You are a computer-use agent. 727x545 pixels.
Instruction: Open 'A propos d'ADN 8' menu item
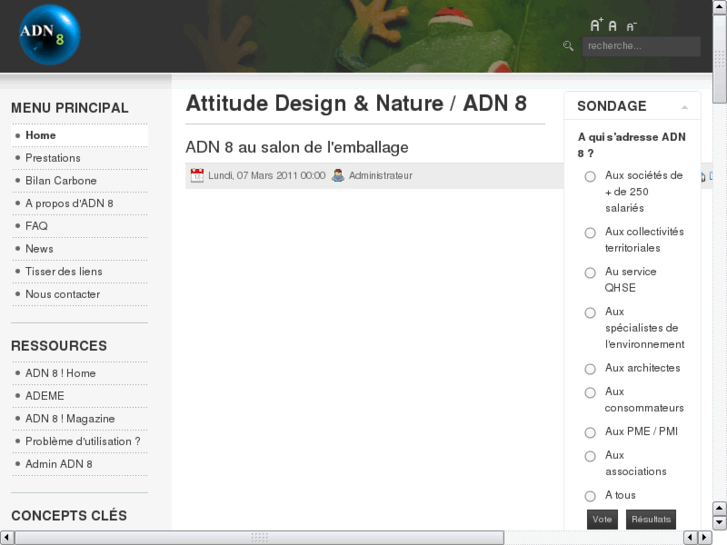[x=79, y=204]
